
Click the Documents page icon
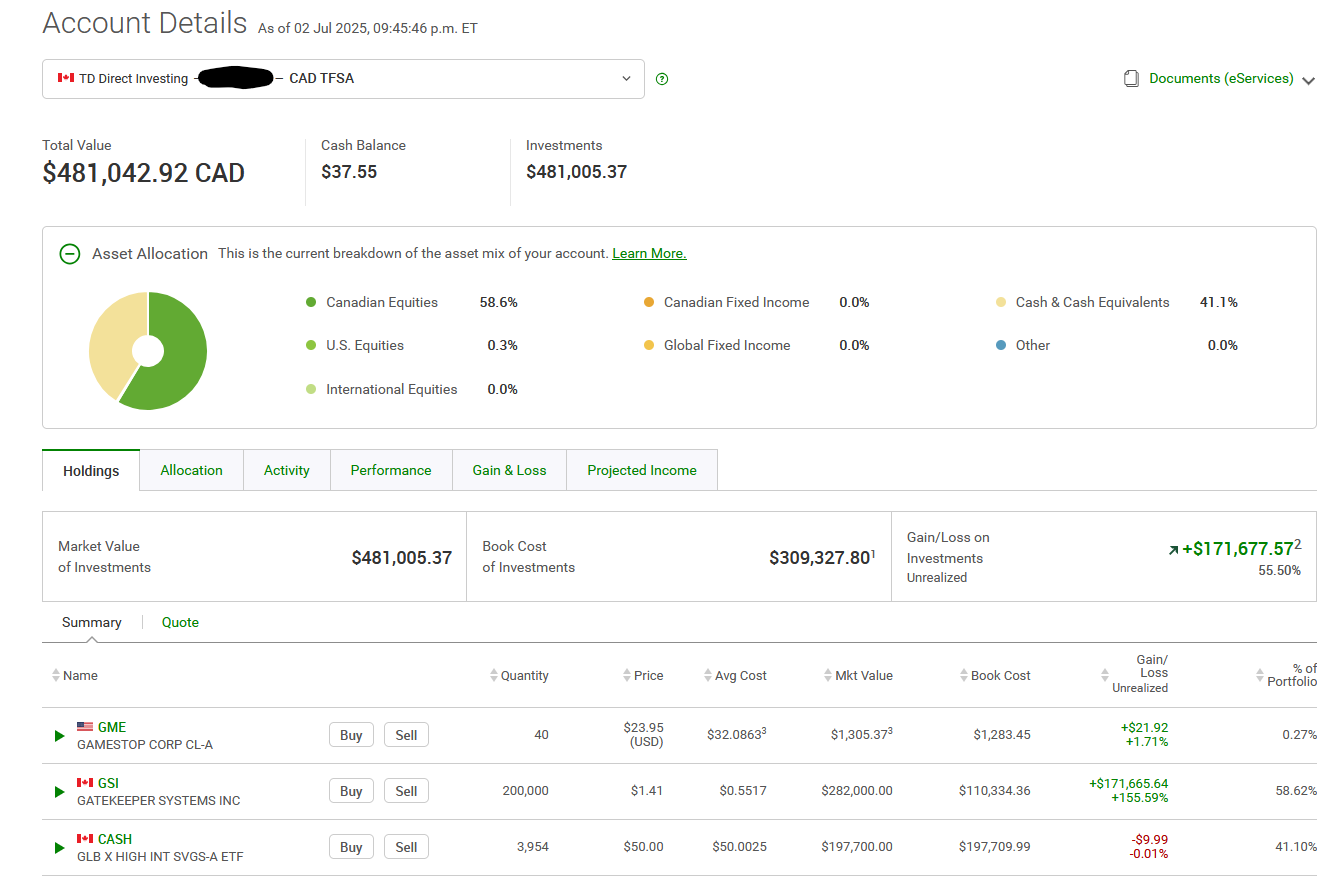(1131, 78)
